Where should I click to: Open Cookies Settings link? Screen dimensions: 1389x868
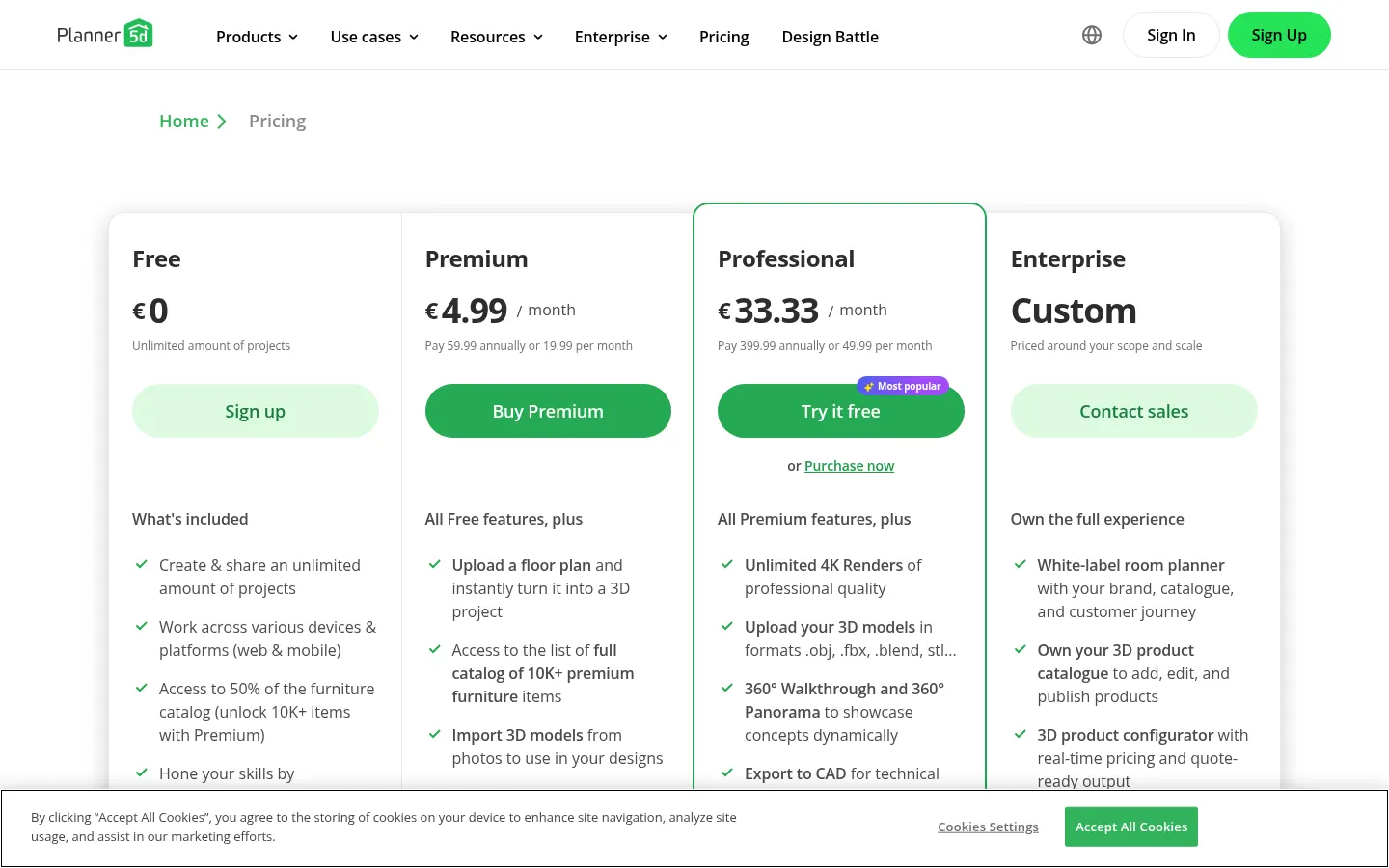pyautogui.click(x=988, y=827)
